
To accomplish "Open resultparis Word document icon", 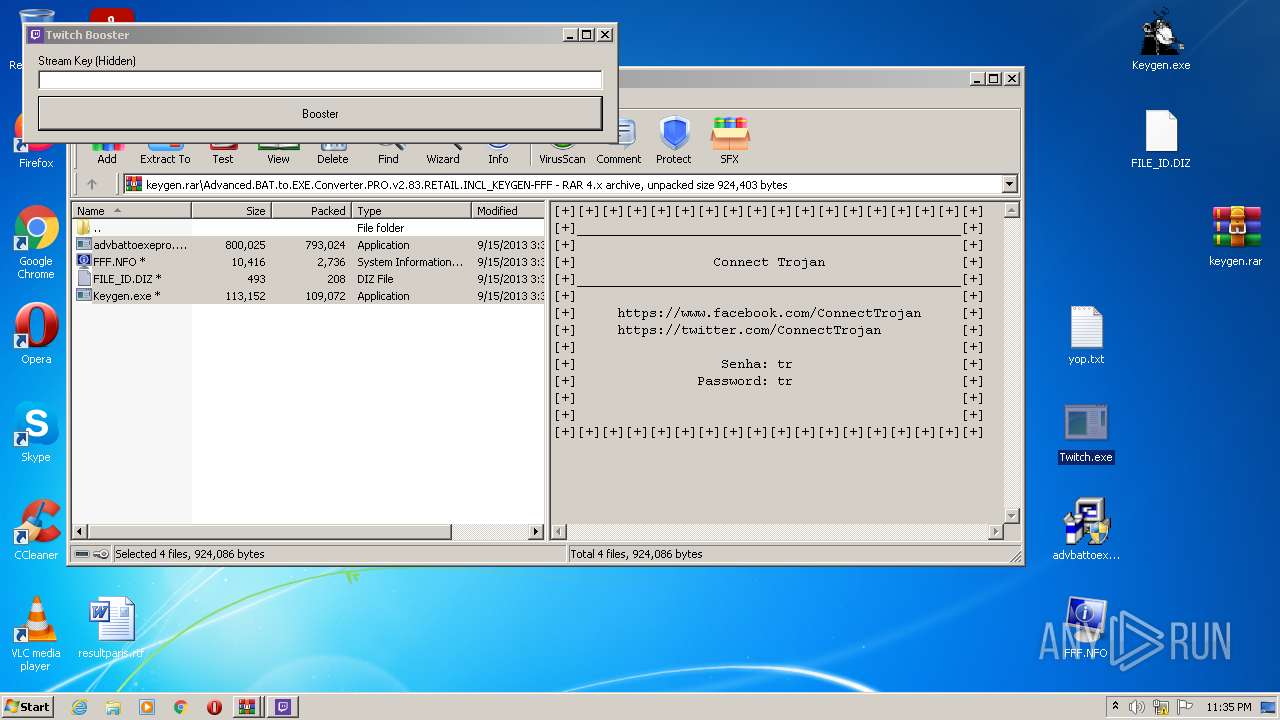I will coord(111,628).
